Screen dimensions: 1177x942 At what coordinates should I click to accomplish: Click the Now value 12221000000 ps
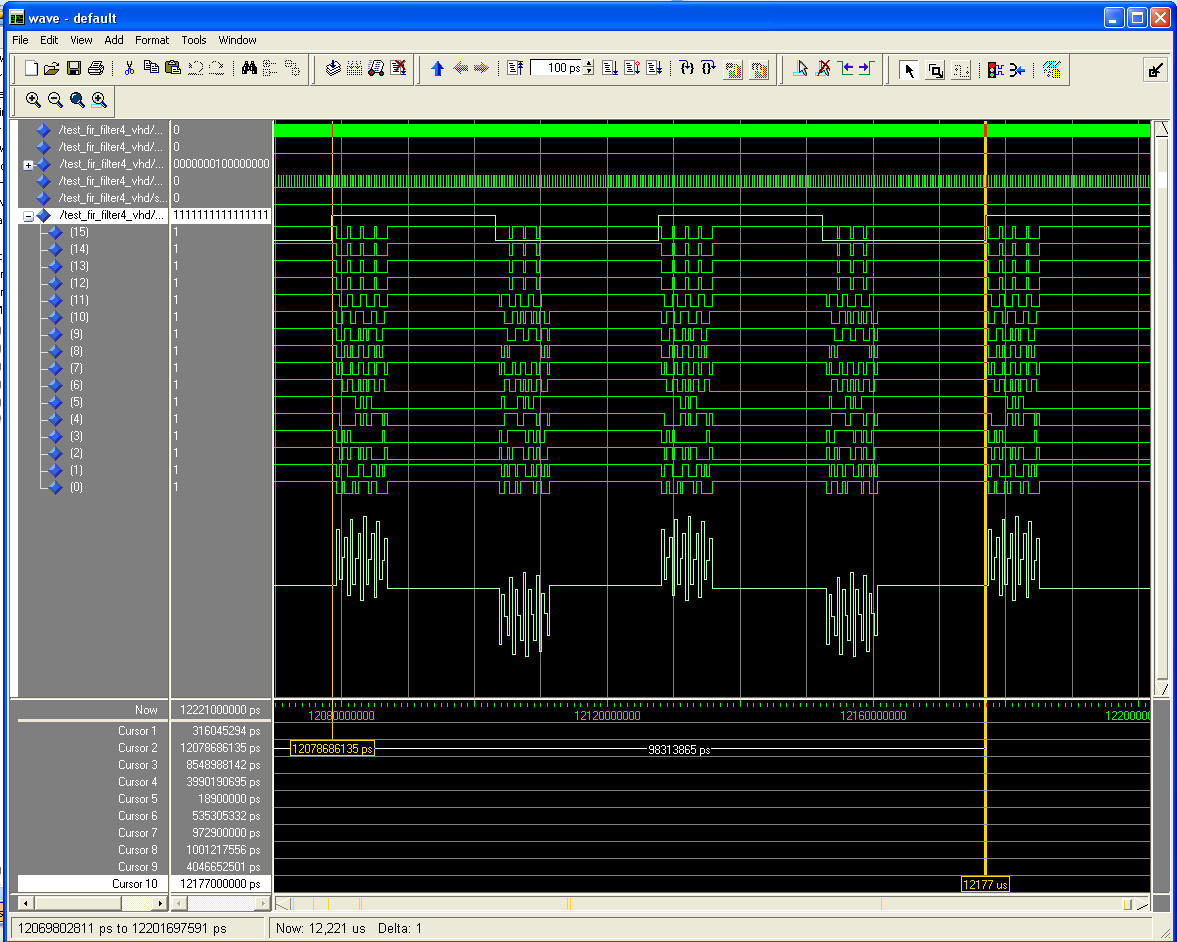point(220,710)
